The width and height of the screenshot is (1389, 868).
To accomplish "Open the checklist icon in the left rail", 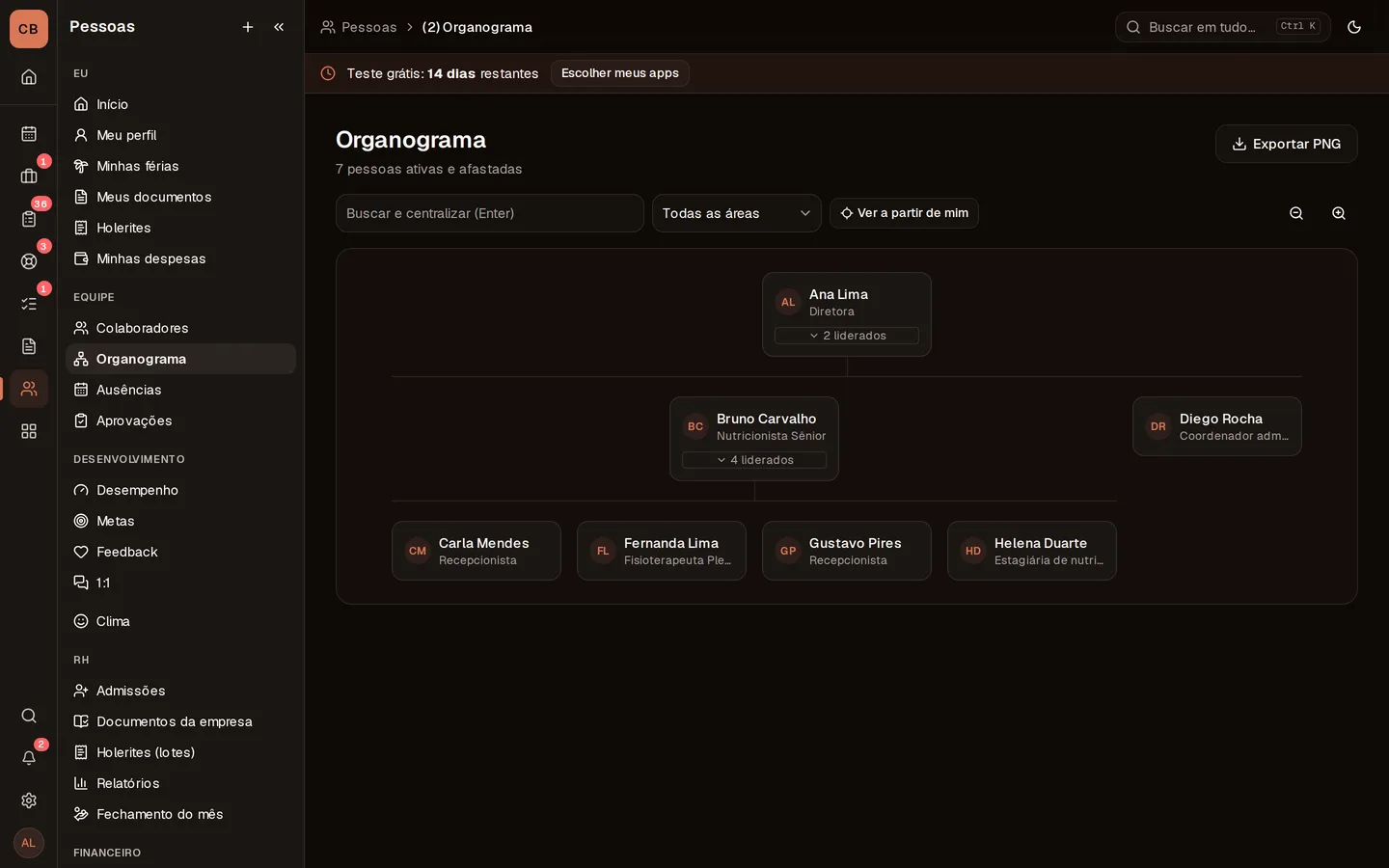I will coord(29,304).
